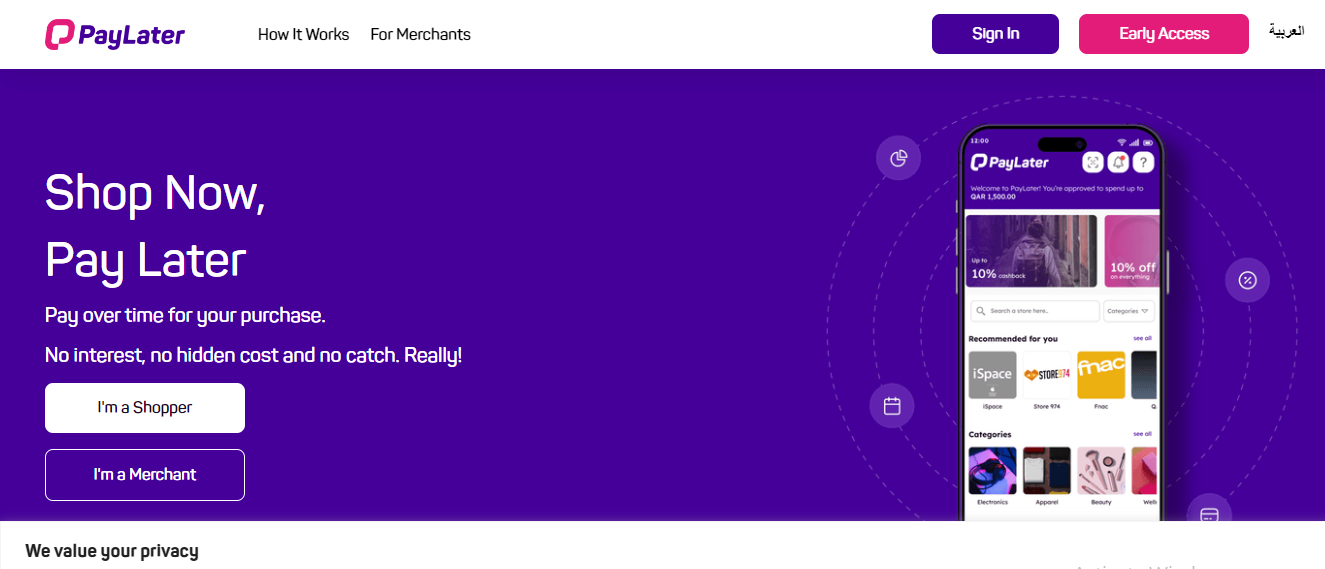
Task: Click see all next to Categories
Action: coord(1142,434)
